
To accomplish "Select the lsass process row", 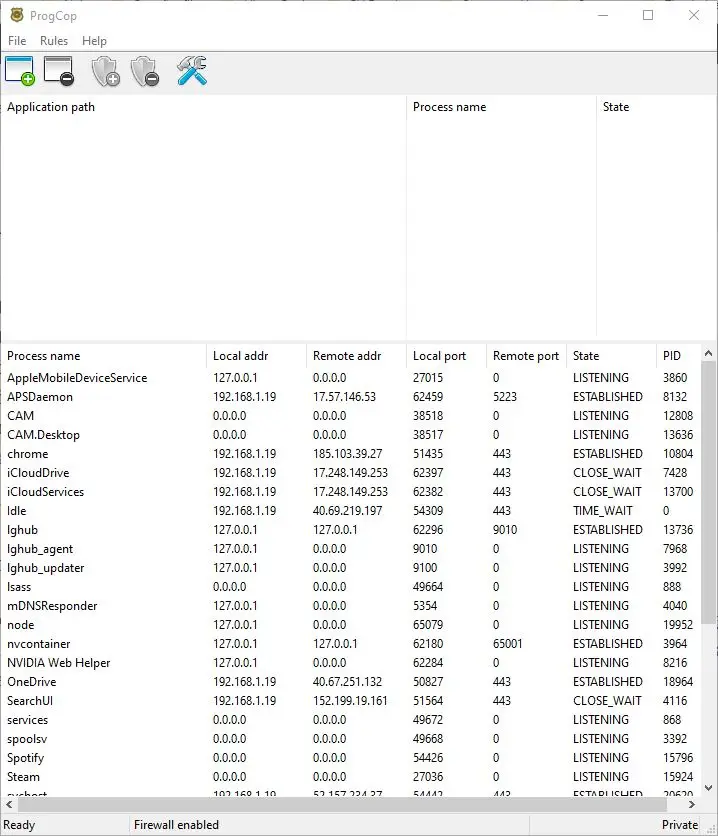I will click(x=350, y=587).
